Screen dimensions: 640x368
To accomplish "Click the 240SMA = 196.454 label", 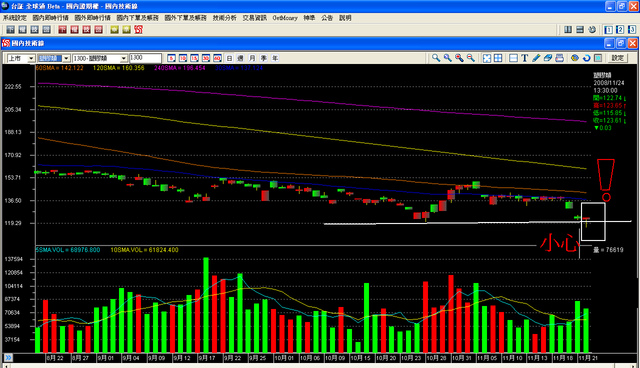I will (180, 68).
